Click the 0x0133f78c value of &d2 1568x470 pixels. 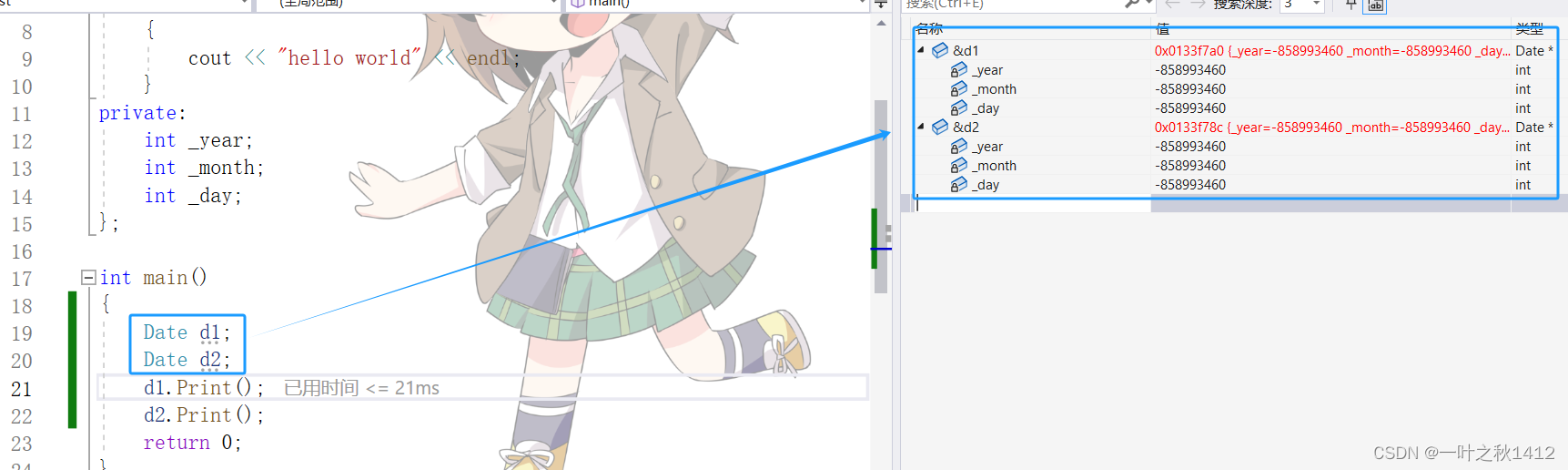(1332, 128)
